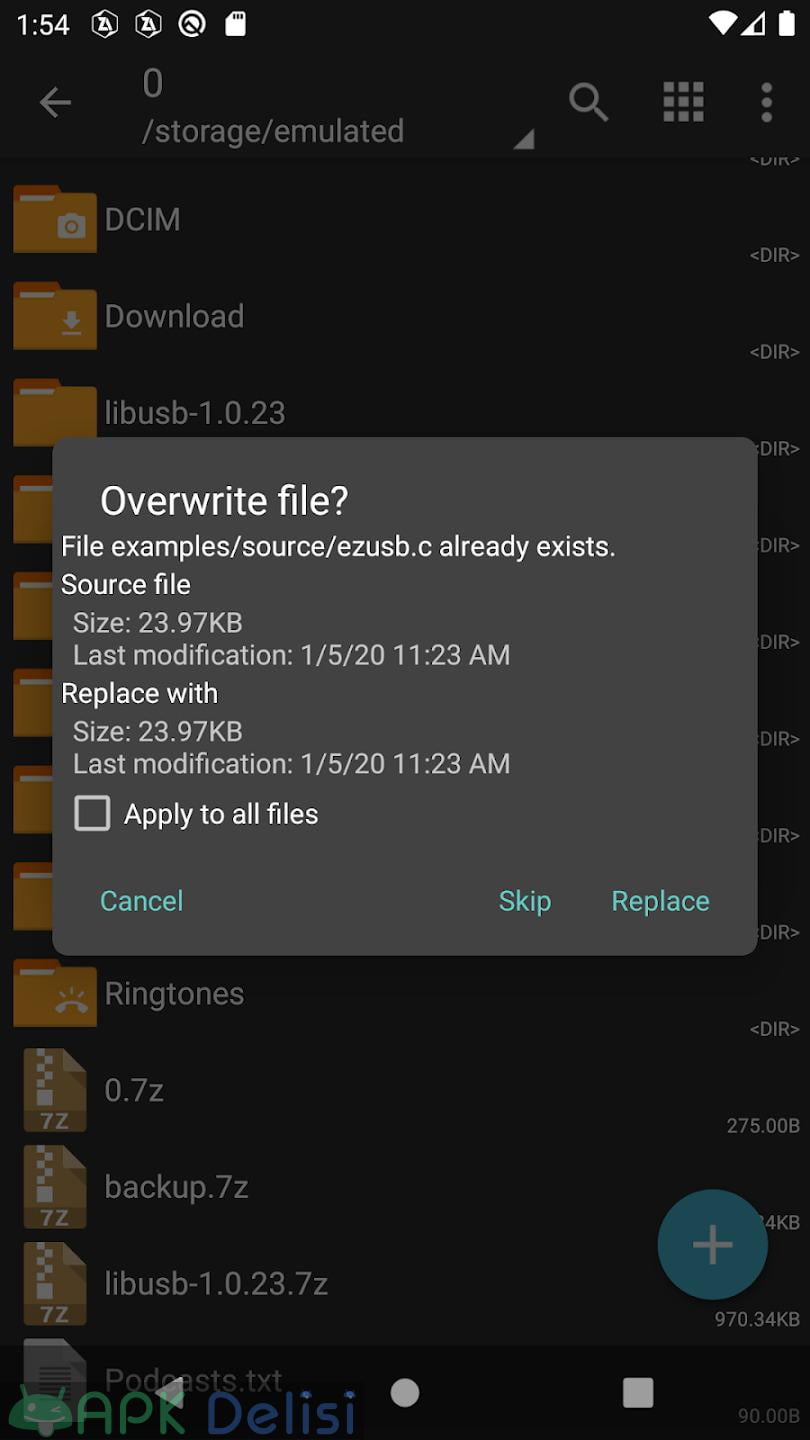Enable Apply to all files checkbox
Image resolution: width=810 pixels, height=1440 pixels.
[x=92, y=813]
